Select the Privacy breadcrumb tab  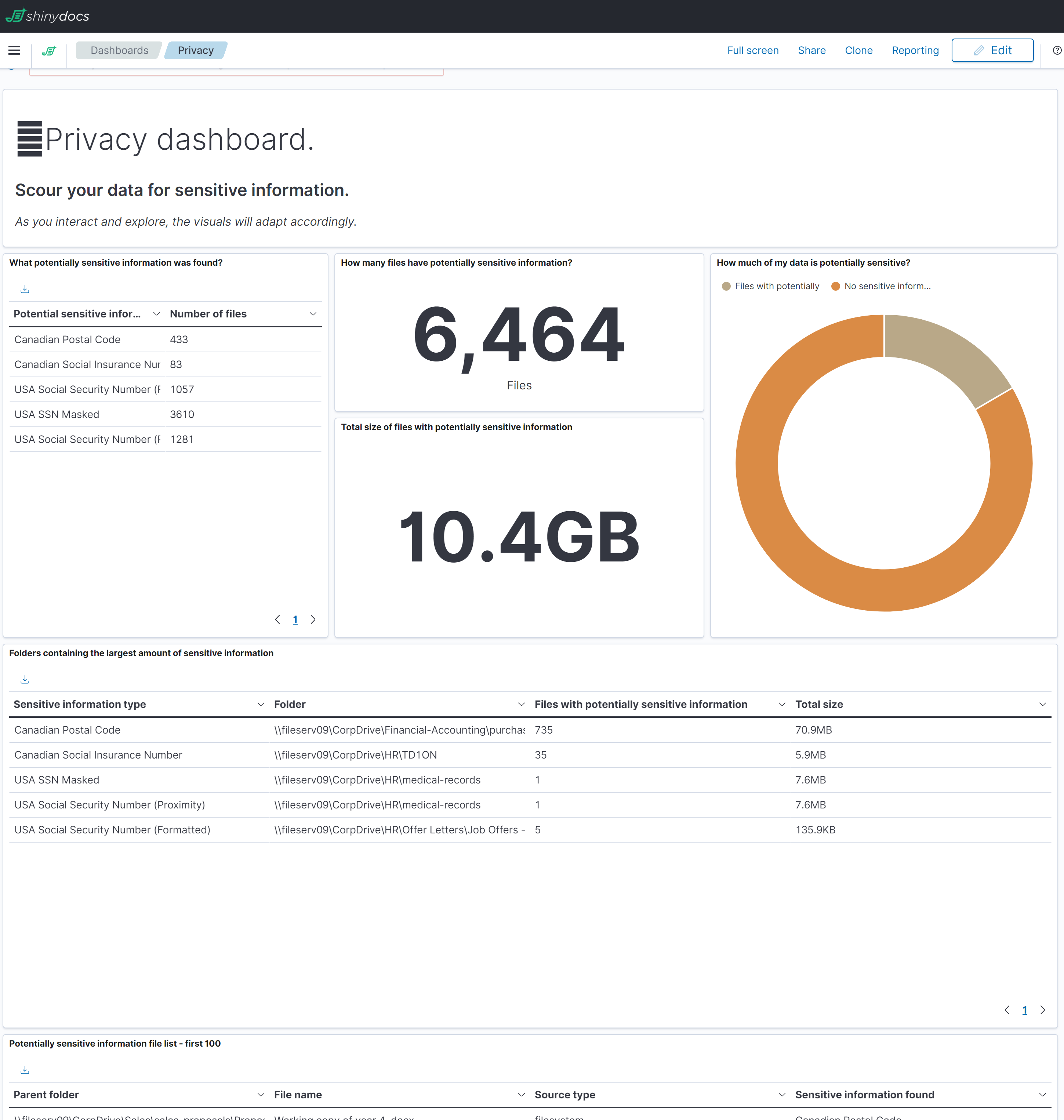(x=196, y=50)
